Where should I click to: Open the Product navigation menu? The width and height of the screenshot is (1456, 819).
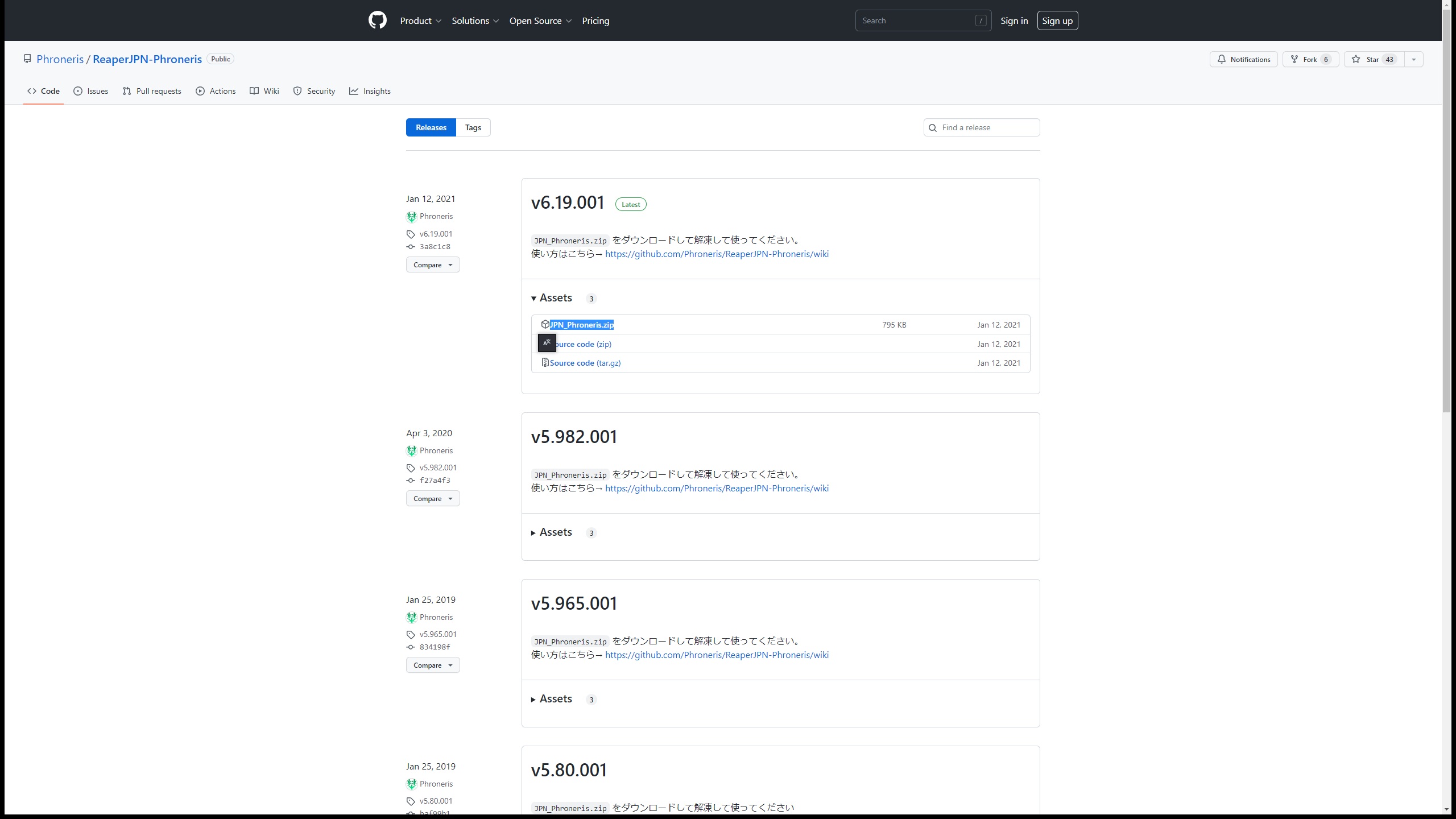[420, 20]
